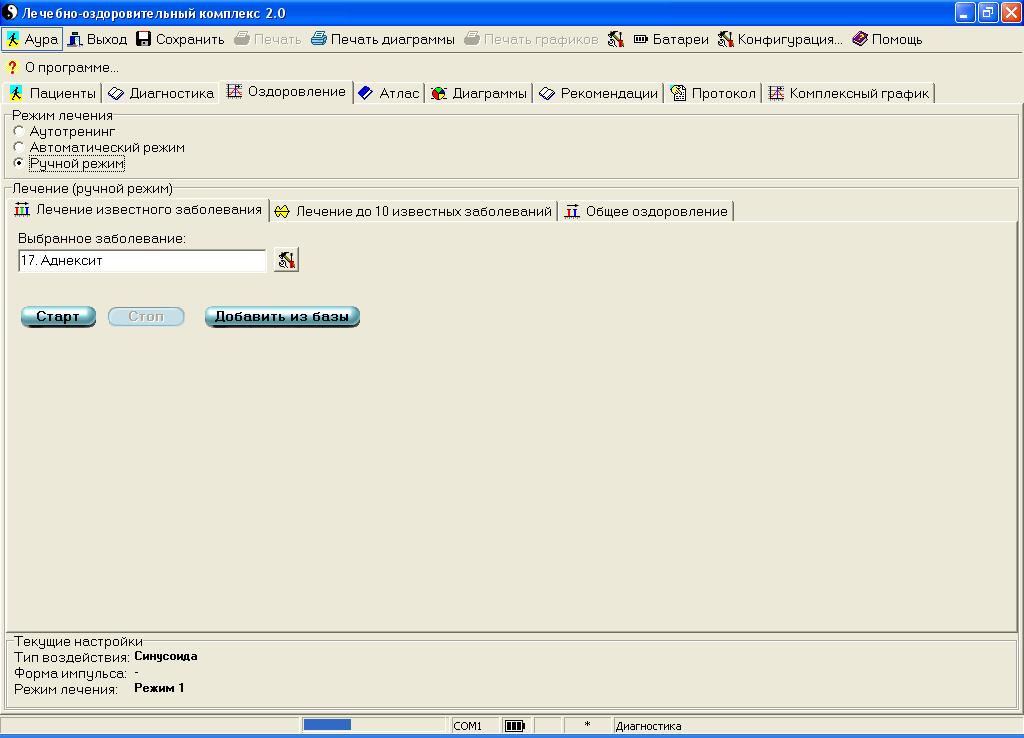Viewport: 1024px width, 738px height.
Task: Switch to the Диагностика tab
Action: pyautogui.click(x=161, y=93)
